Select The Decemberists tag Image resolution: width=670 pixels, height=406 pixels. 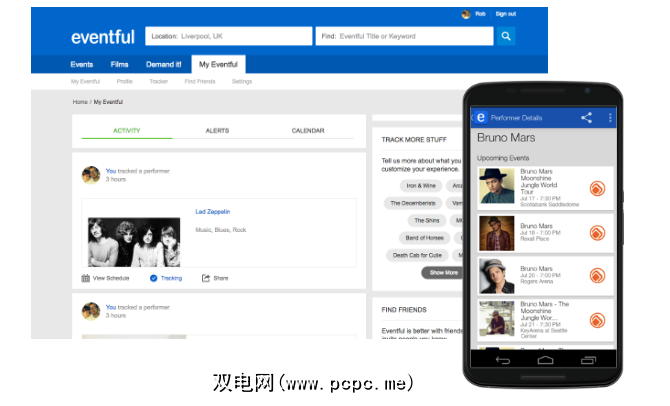click(413, 203)
